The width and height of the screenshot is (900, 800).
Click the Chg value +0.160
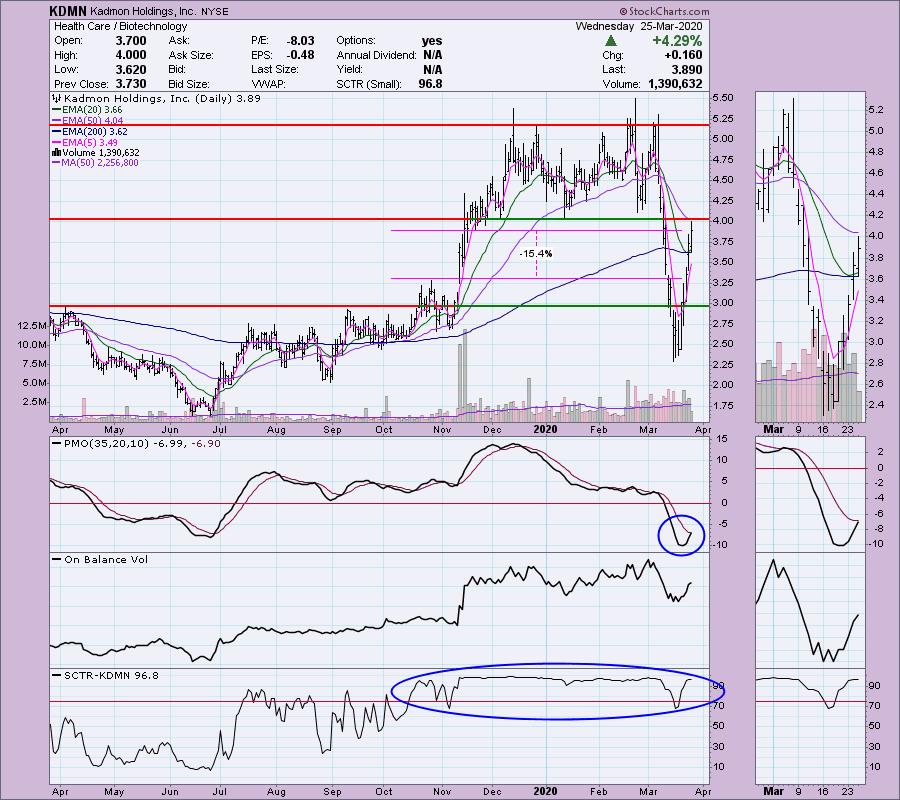pyautogui.click(x=683, y=55)
